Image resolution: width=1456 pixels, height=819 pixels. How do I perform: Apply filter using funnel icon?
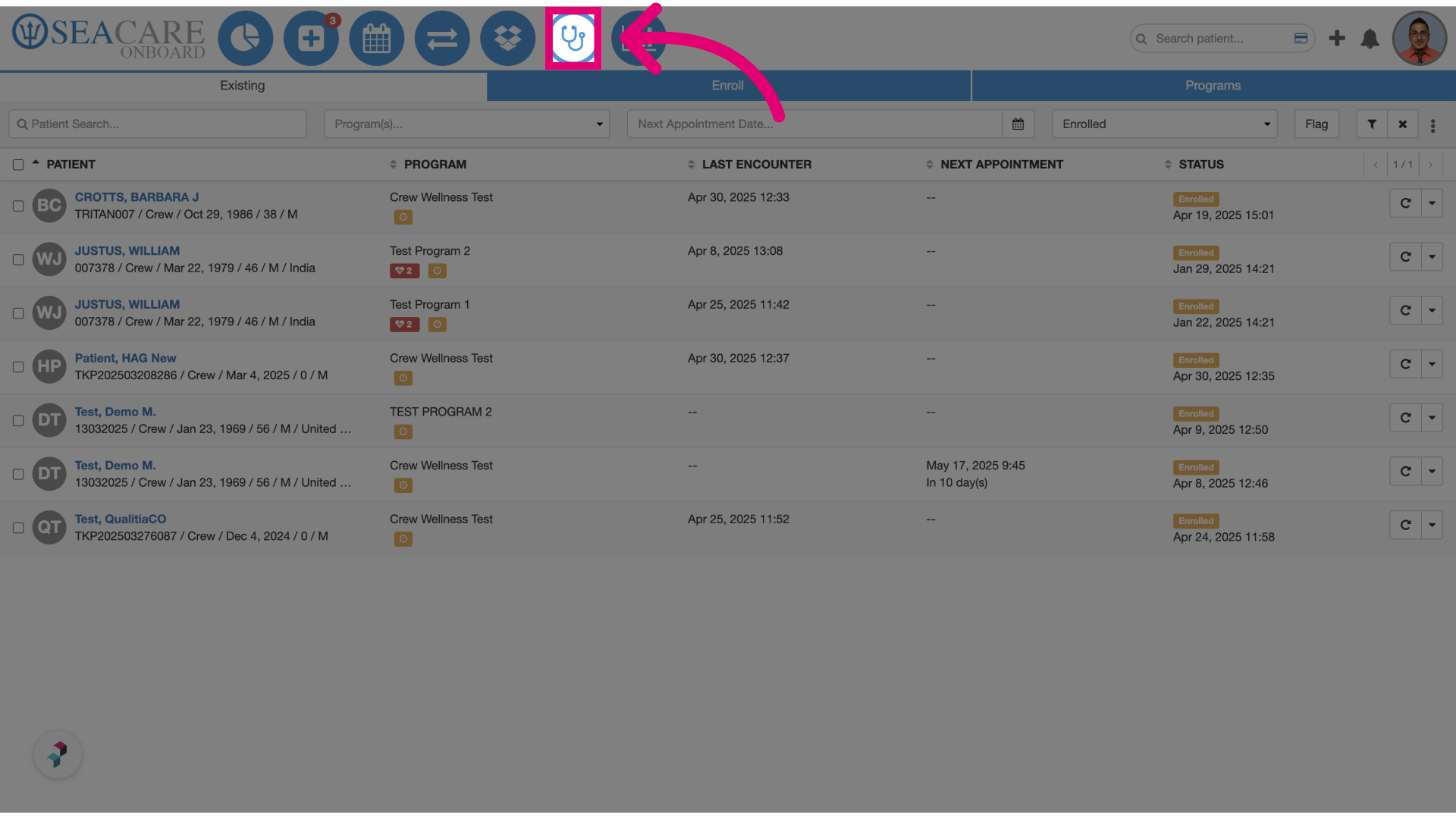pyautogui.click(x=1372, y=124)
